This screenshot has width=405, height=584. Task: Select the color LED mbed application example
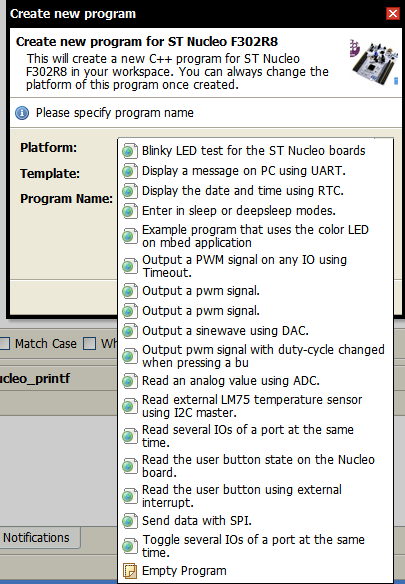[x=256, y=236]
